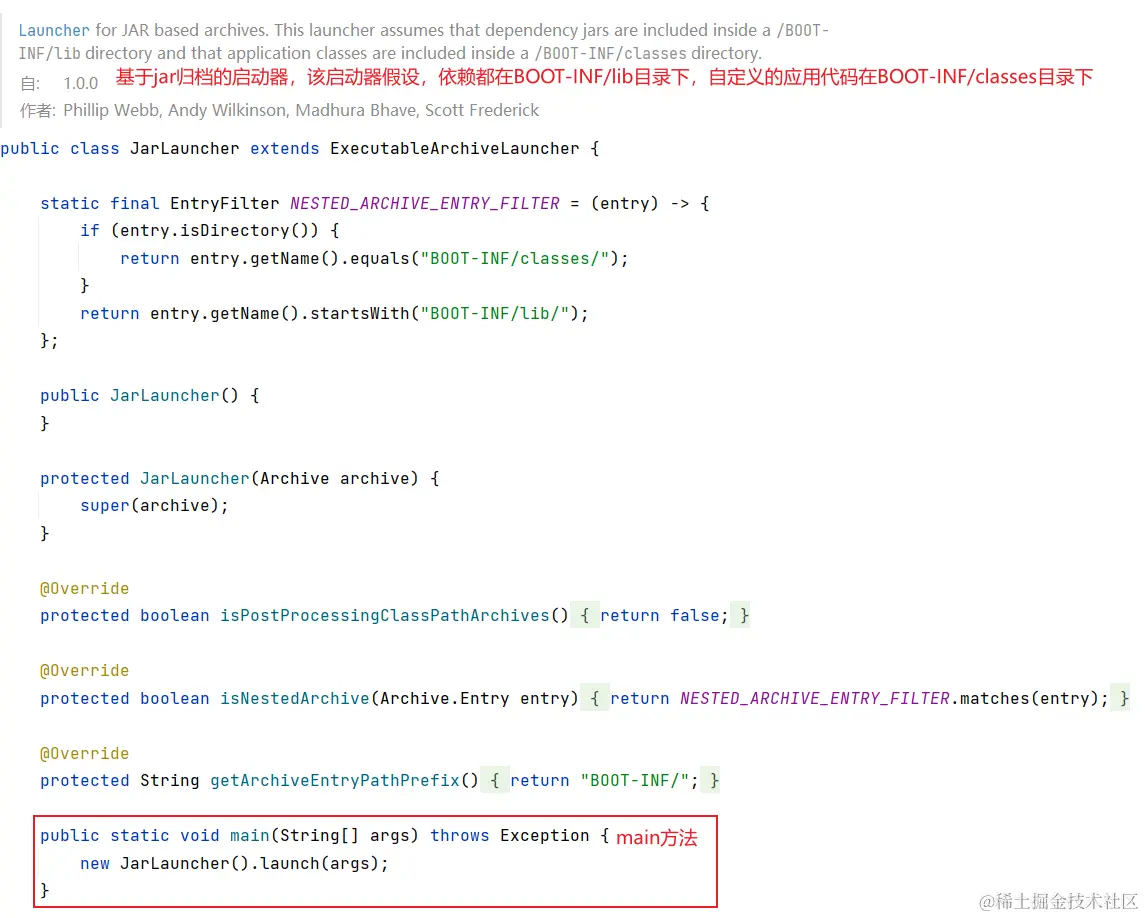Click the super(archive) call
The image size is (1145, 918).
(149, 505)
